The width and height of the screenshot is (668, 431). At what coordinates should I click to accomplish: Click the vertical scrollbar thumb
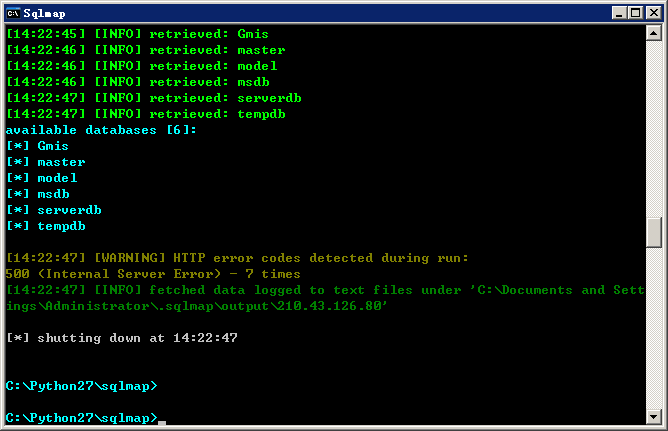(654, 233)
